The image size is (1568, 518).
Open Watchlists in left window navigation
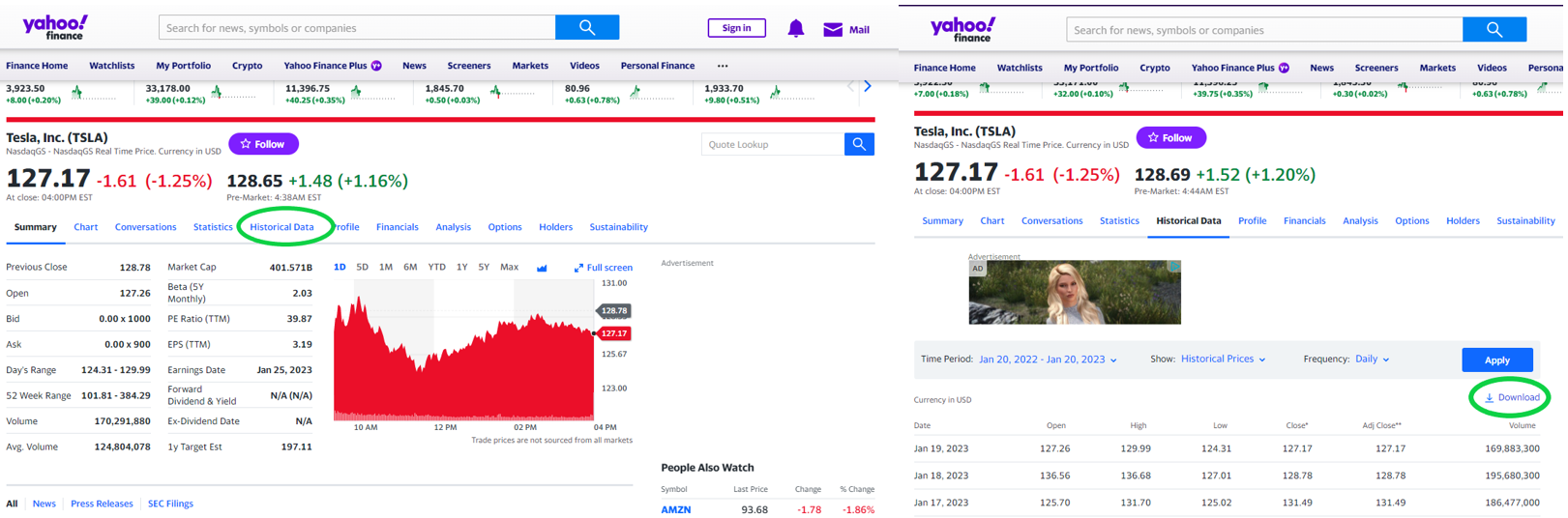(x=111, y=66)
